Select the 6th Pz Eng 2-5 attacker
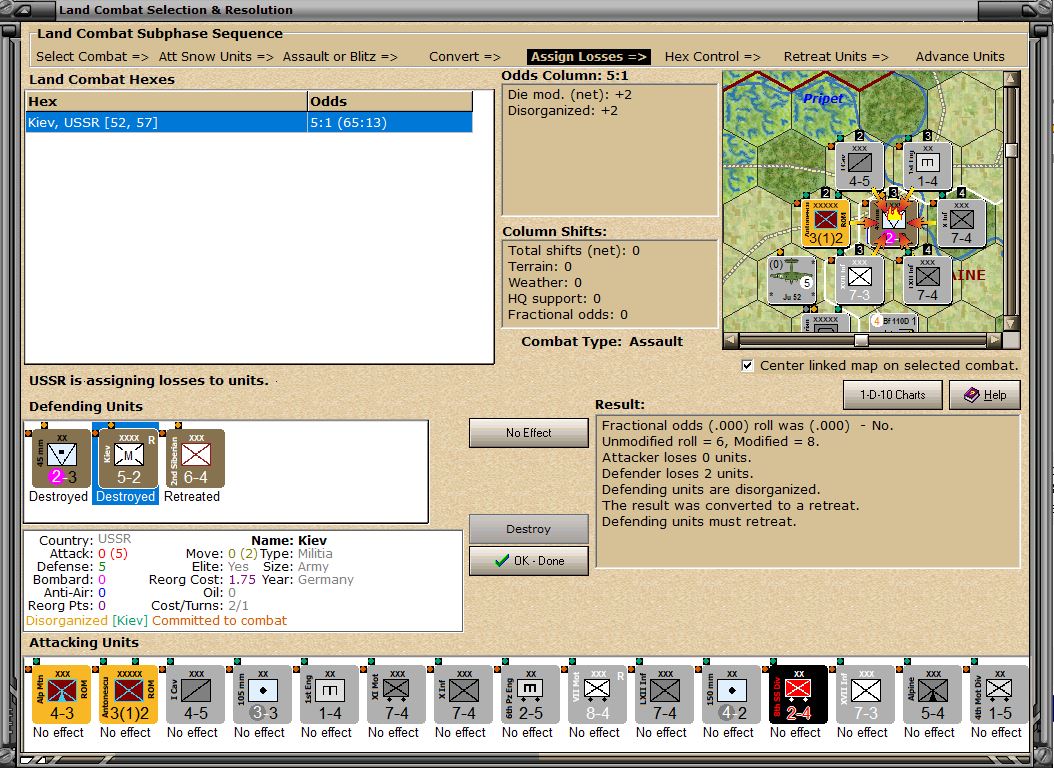This screenshot has width=1054, height=768. pyautogui.click(x=530, y=695)
